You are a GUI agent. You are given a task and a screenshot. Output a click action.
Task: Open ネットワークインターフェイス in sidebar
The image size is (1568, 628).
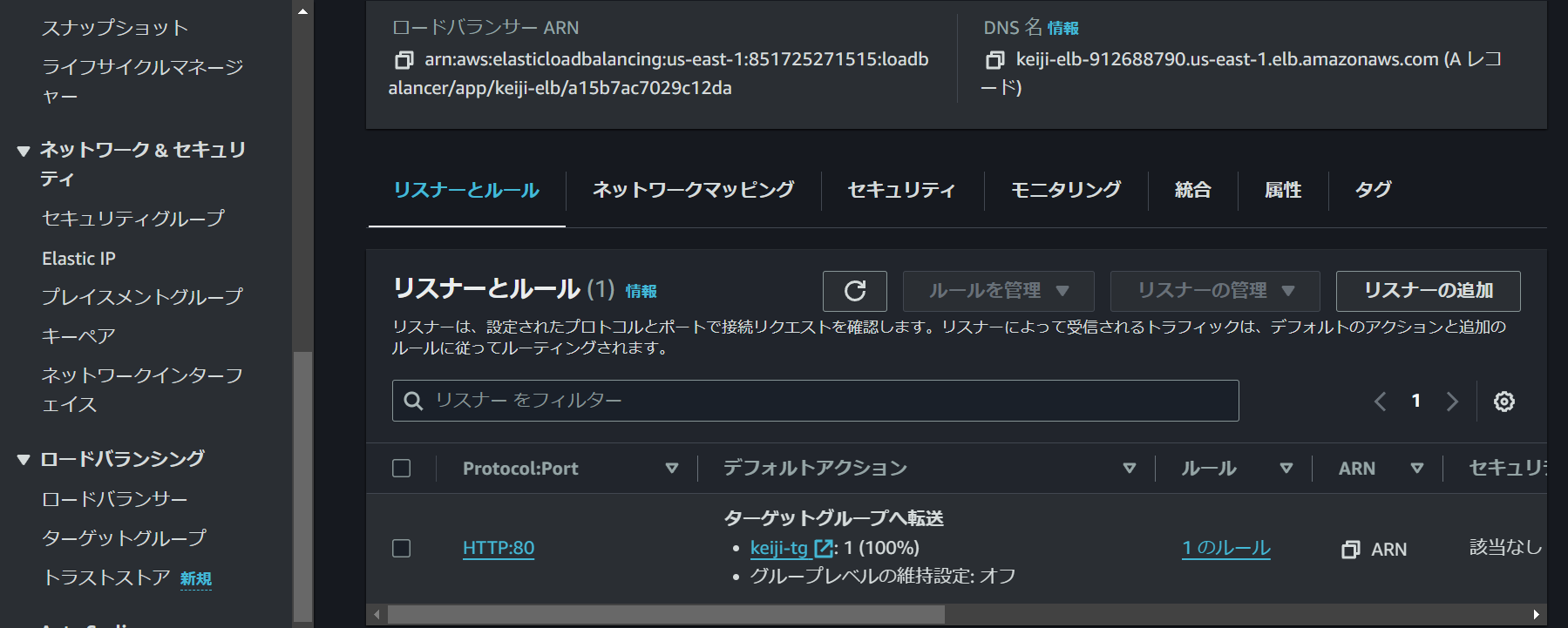pyautogui.click(x=142, y=389)
